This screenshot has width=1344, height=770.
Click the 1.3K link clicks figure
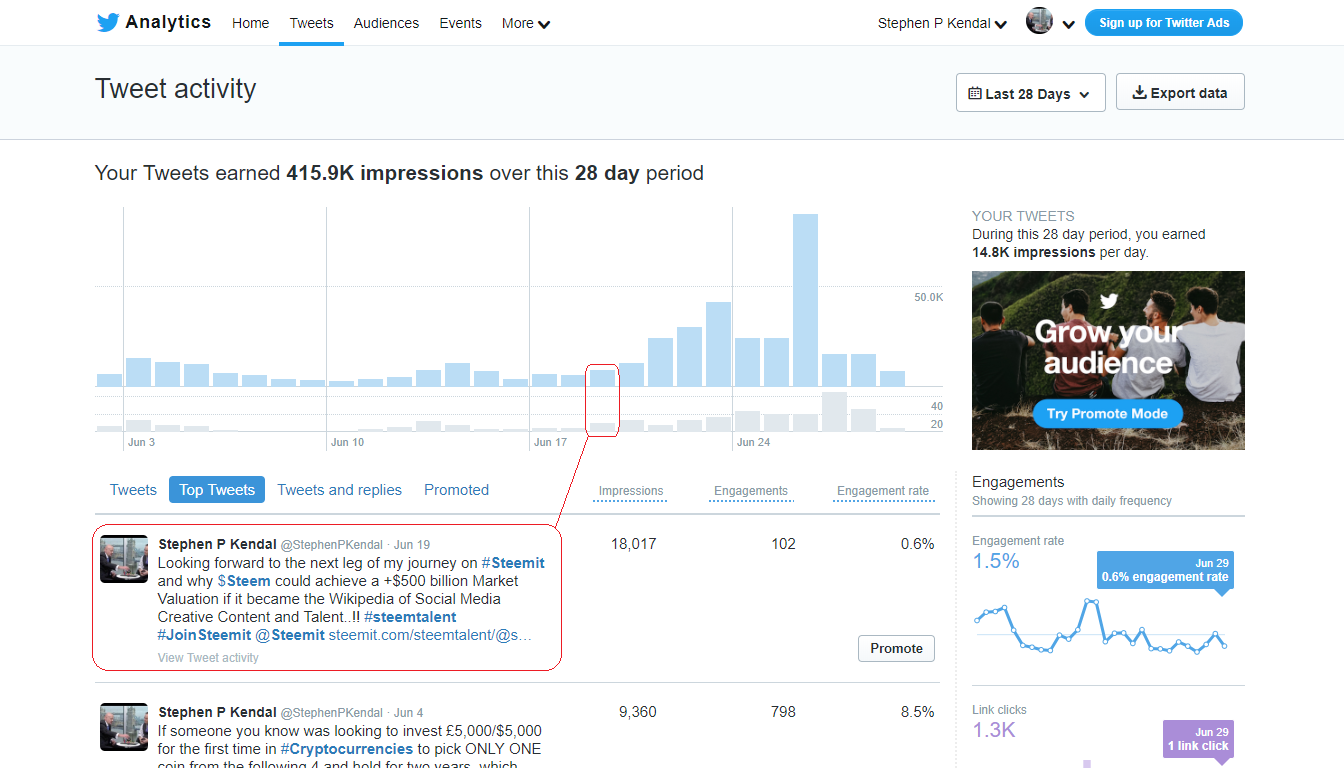(x=994, y=730)
